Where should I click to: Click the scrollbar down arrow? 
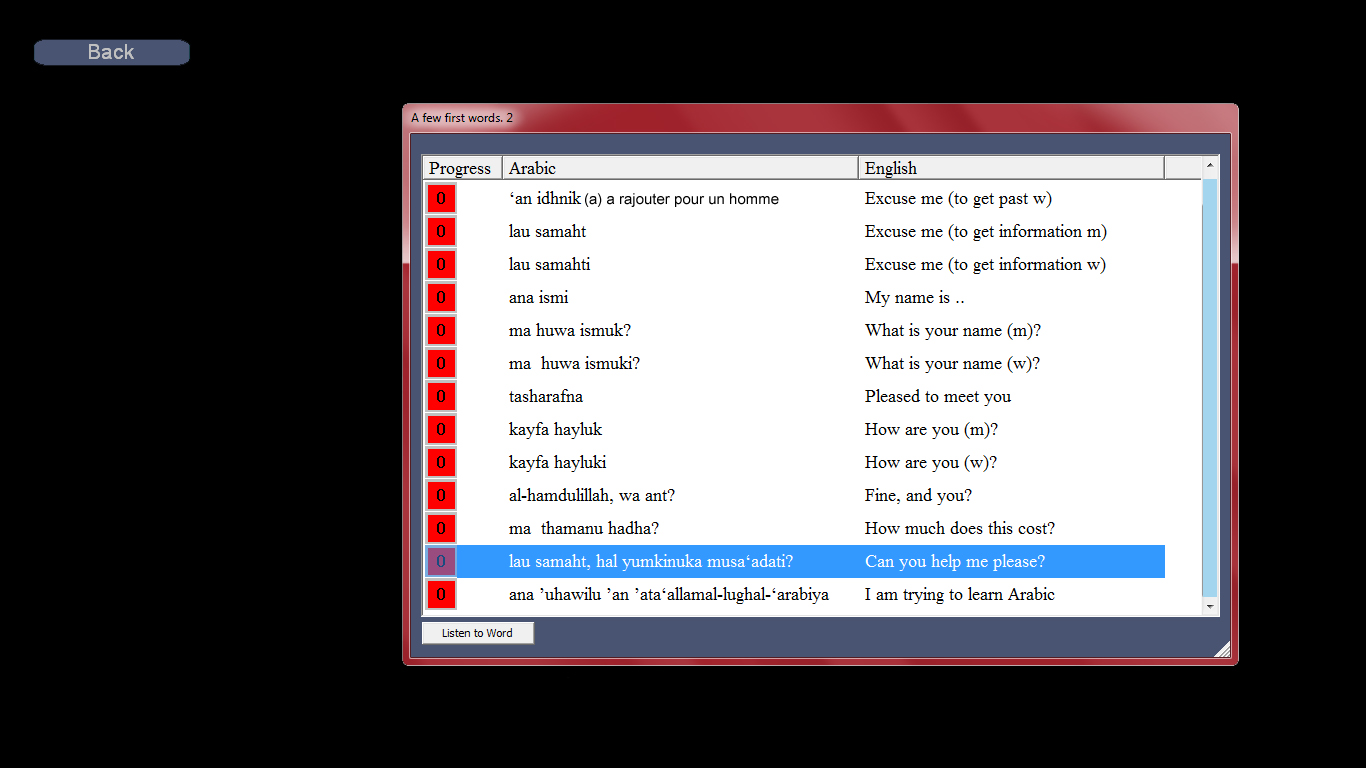click(x=1210, y=607)
